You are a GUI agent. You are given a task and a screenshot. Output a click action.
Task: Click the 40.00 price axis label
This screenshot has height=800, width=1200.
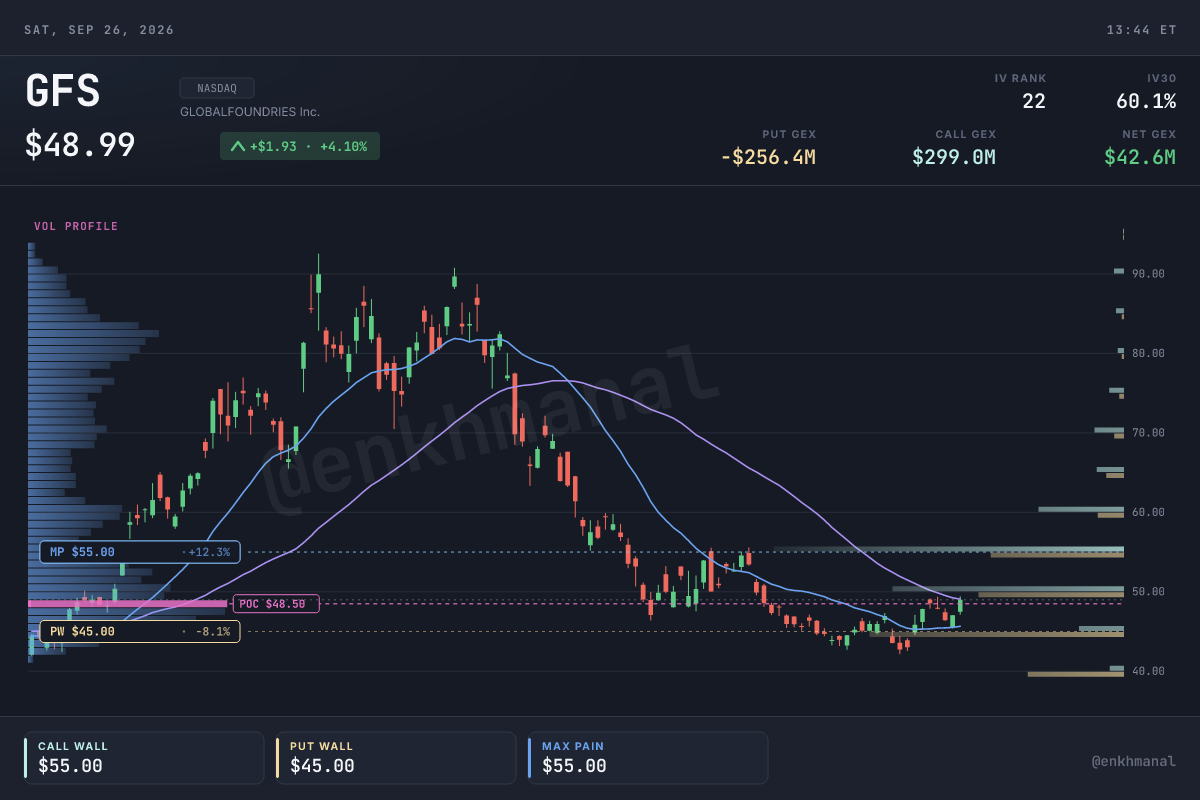[1148, 671]
